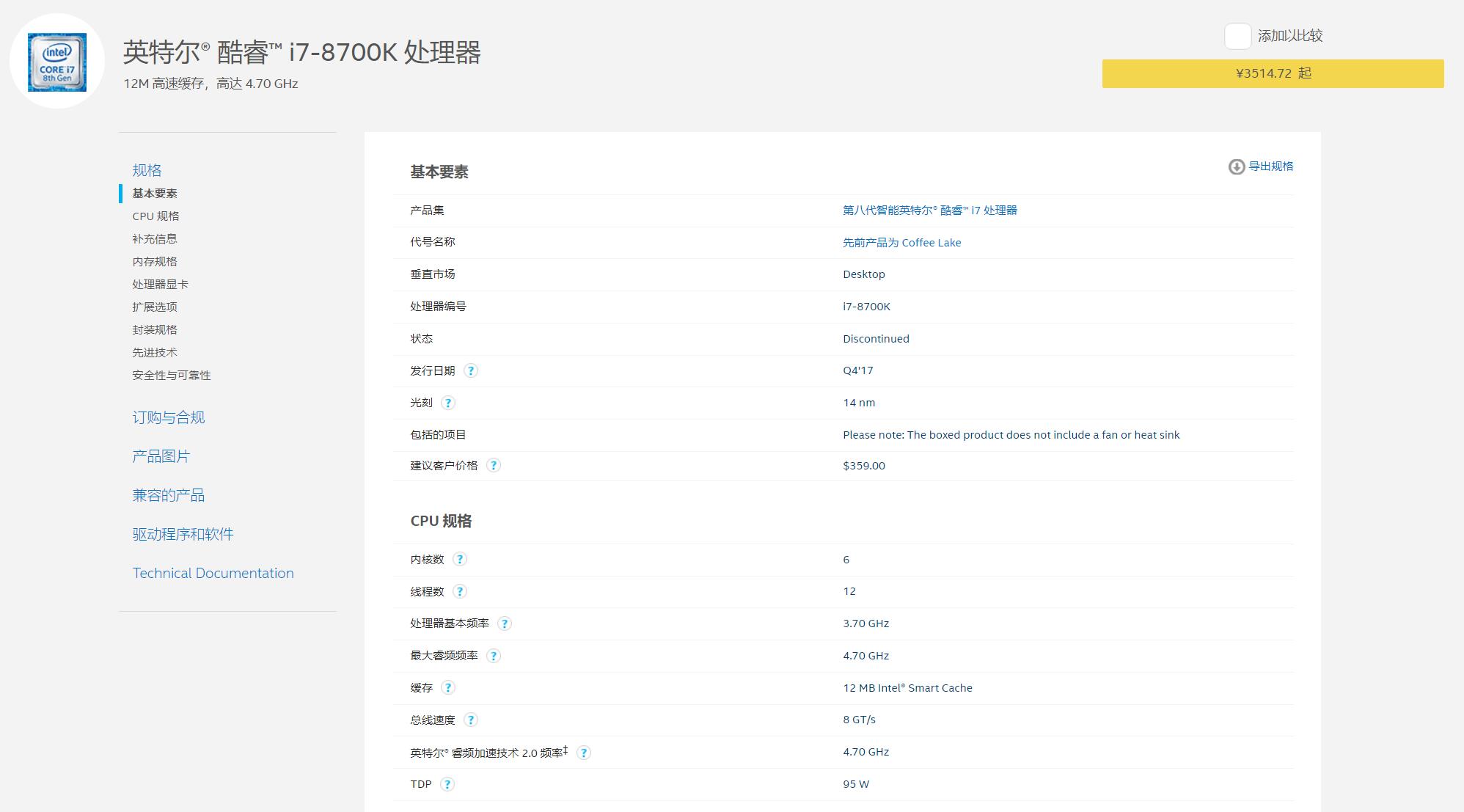Open help icon next to 总线速度

pyautogui.click(x=471, y=720)
